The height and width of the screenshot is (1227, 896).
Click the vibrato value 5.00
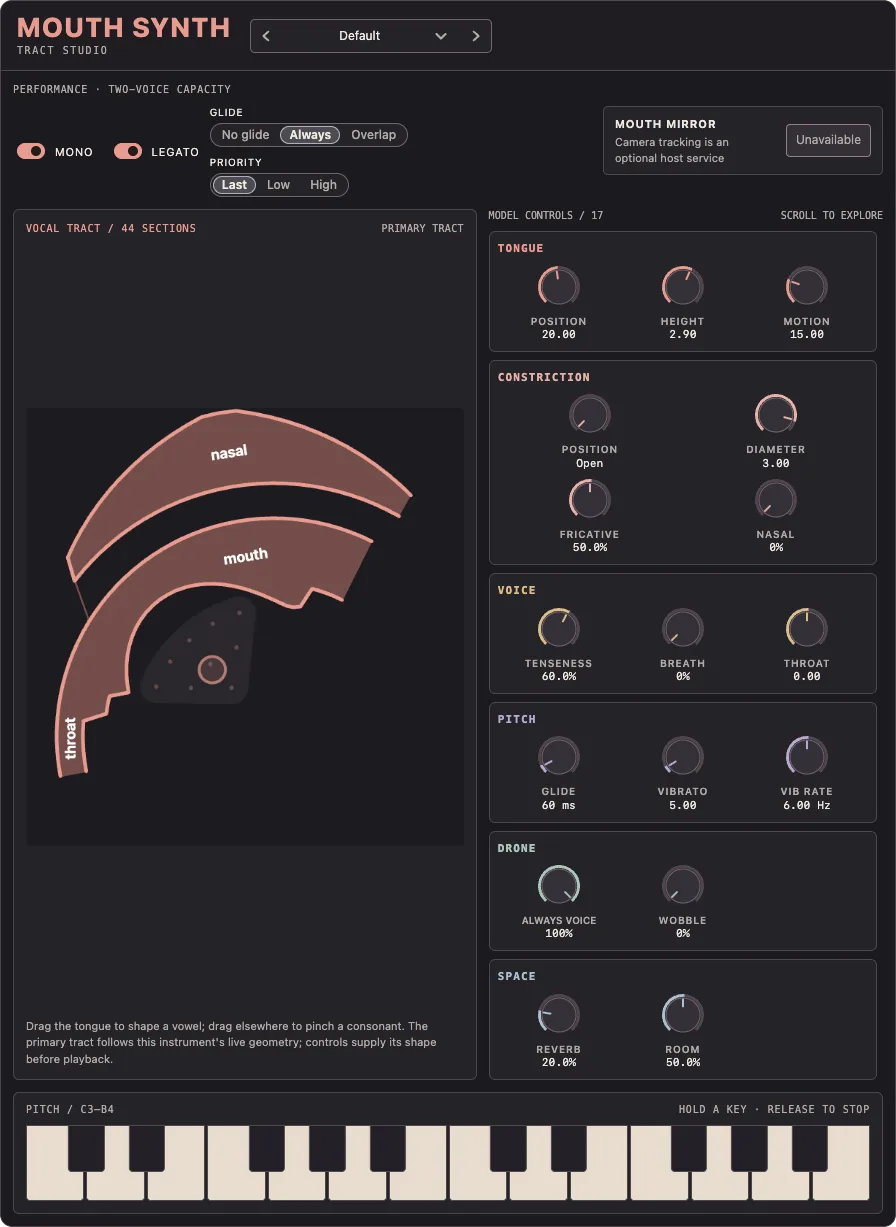click(683, 805)
